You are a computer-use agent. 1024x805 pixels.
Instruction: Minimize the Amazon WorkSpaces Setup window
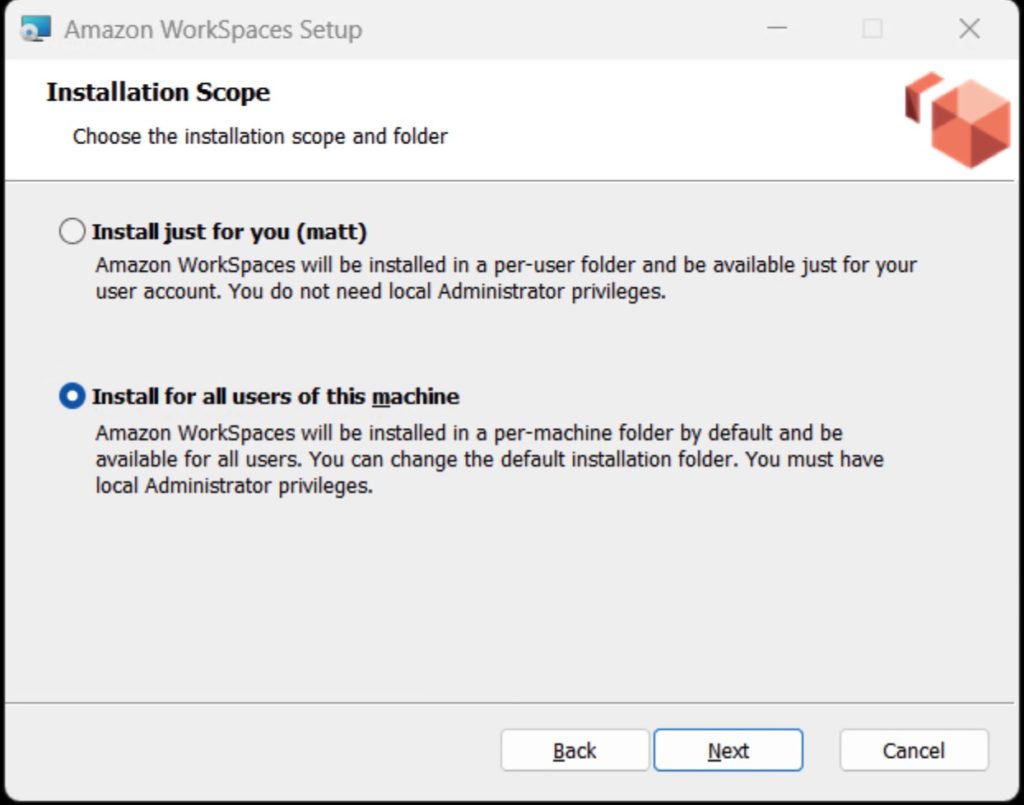(775, 29)
